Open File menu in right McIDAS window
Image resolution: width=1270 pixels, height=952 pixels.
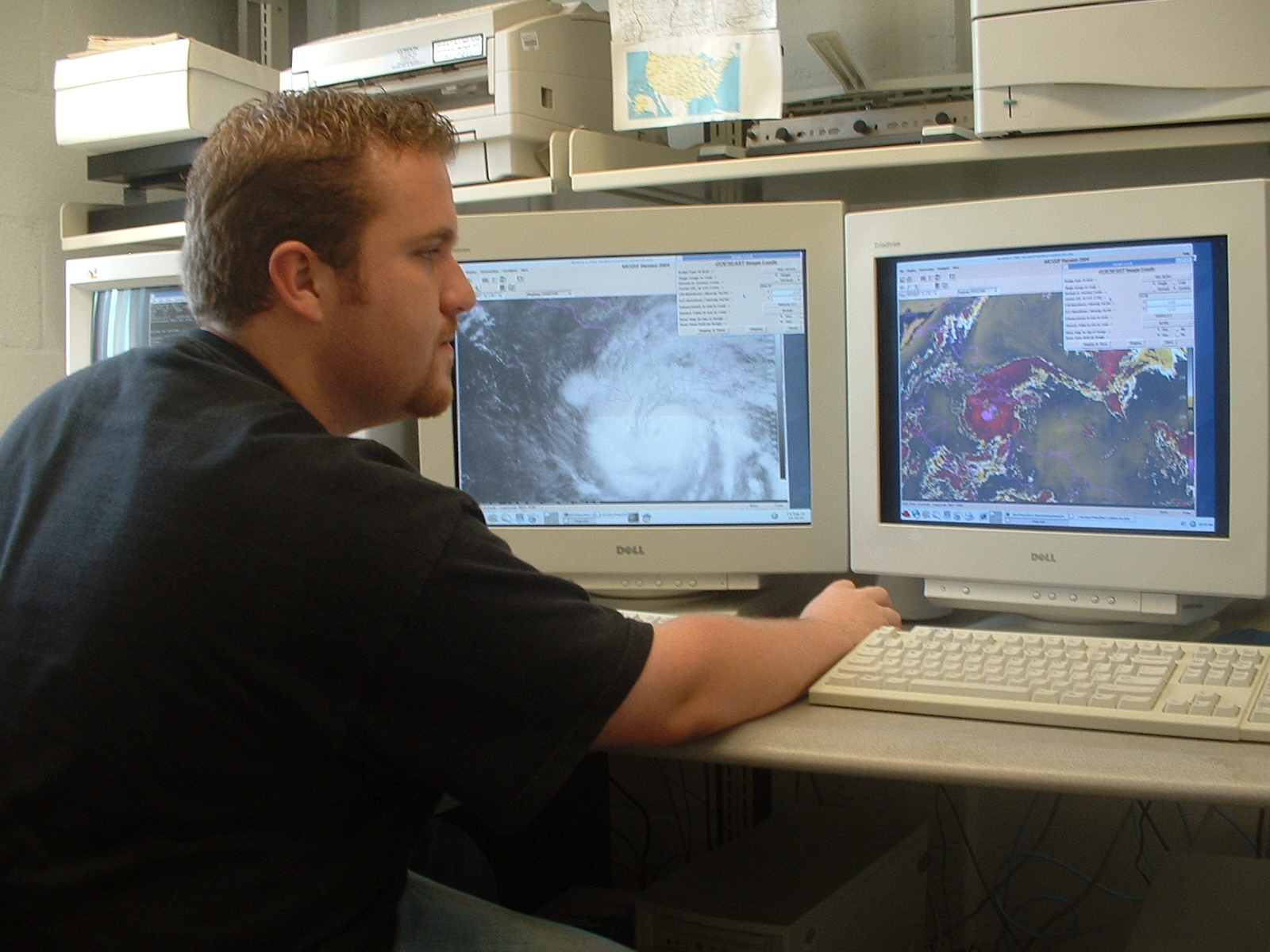pos(903,271)
